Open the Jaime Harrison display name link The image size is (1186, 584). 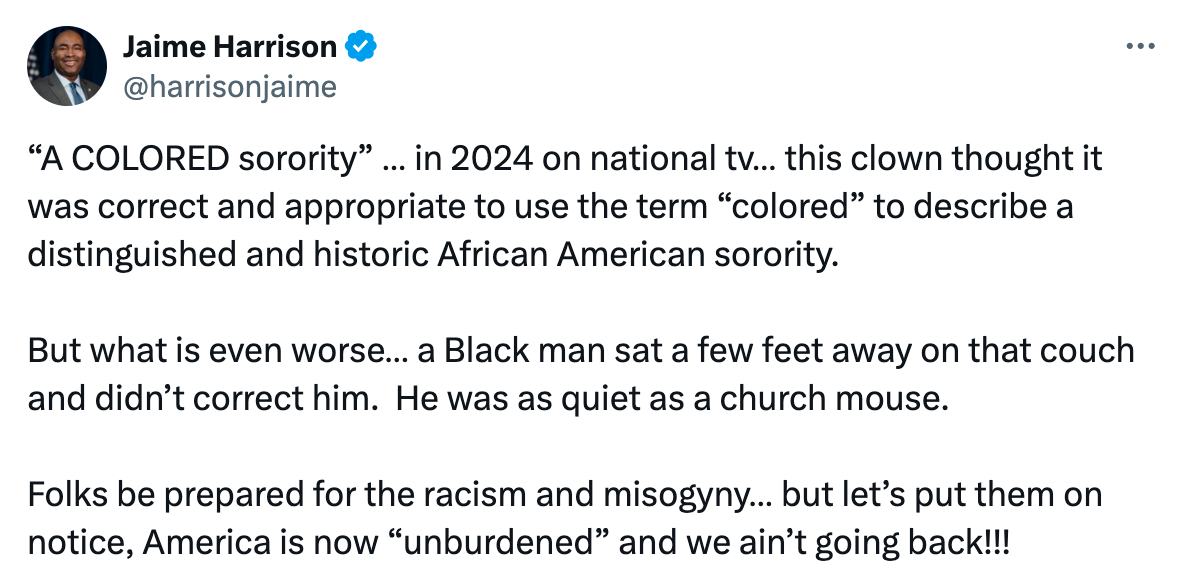coord(230,47)
